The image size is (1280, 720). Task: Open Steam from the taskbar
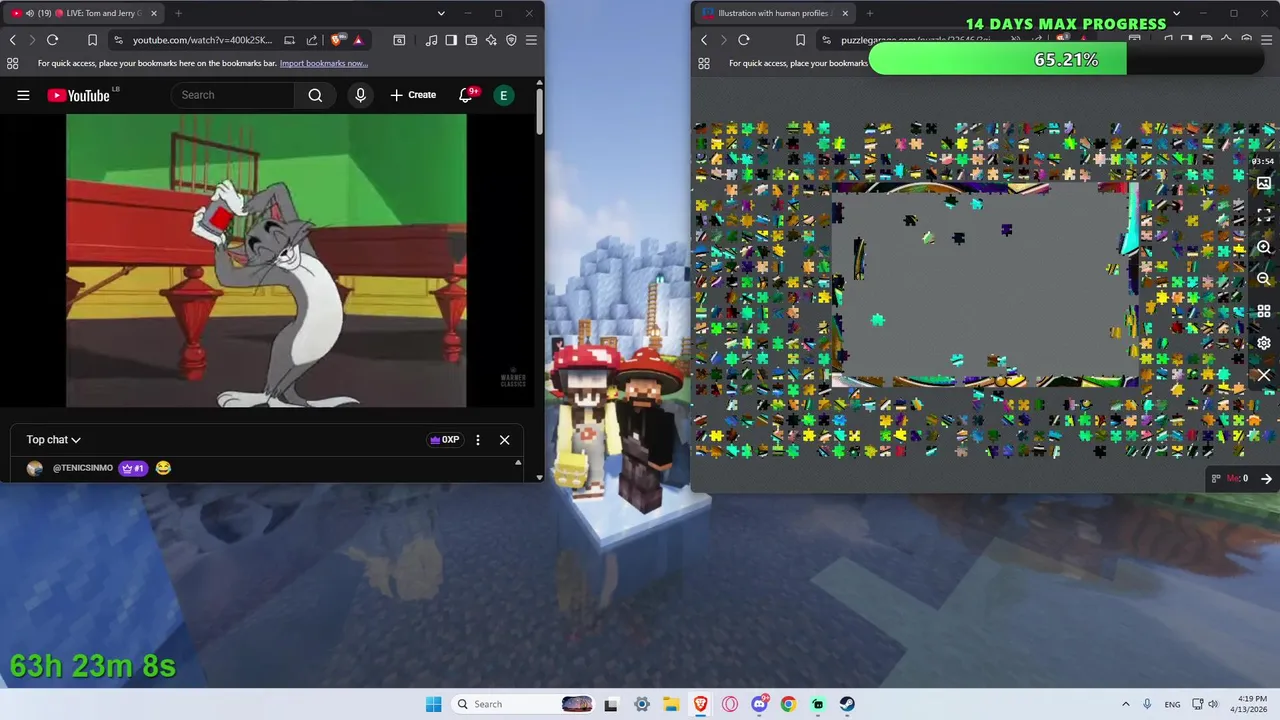pyautogui.click(x=847, y=704)
